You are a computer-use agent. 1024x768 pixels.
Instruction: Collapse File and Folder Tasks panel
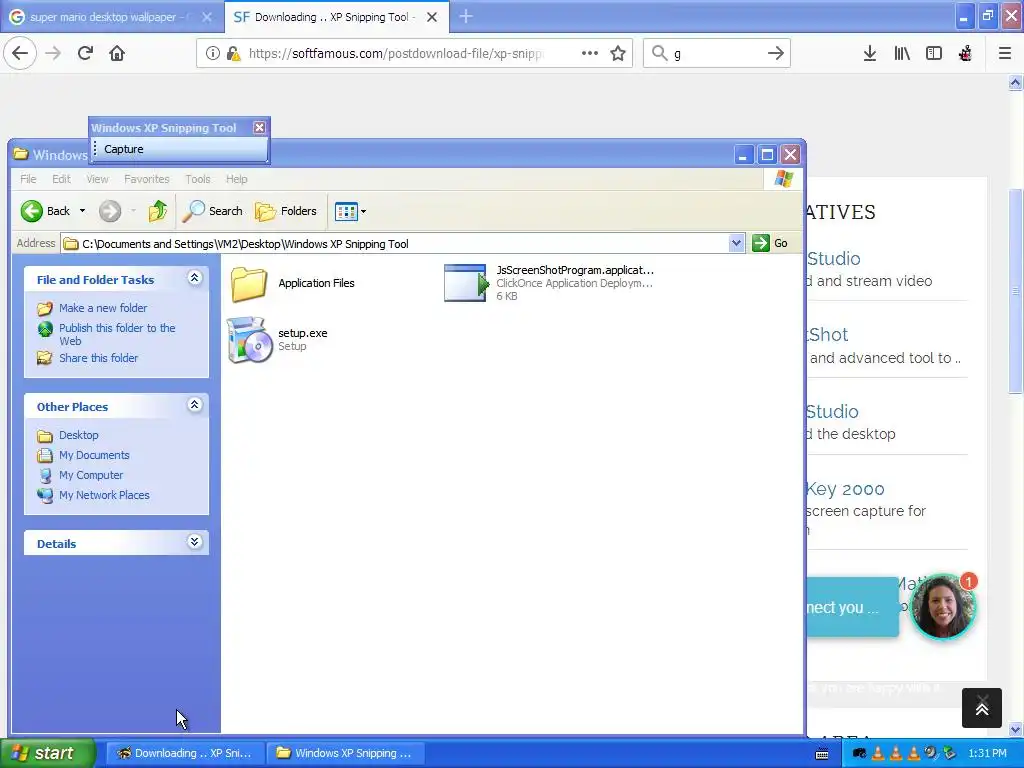tap(194, 278)
